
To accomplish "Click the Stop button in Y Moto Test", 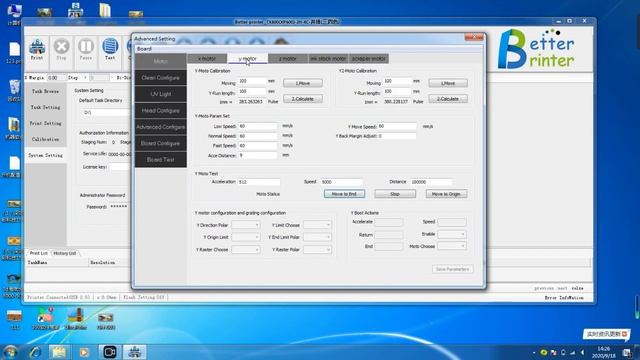I will pyautogui.click(x=395, y=194).
